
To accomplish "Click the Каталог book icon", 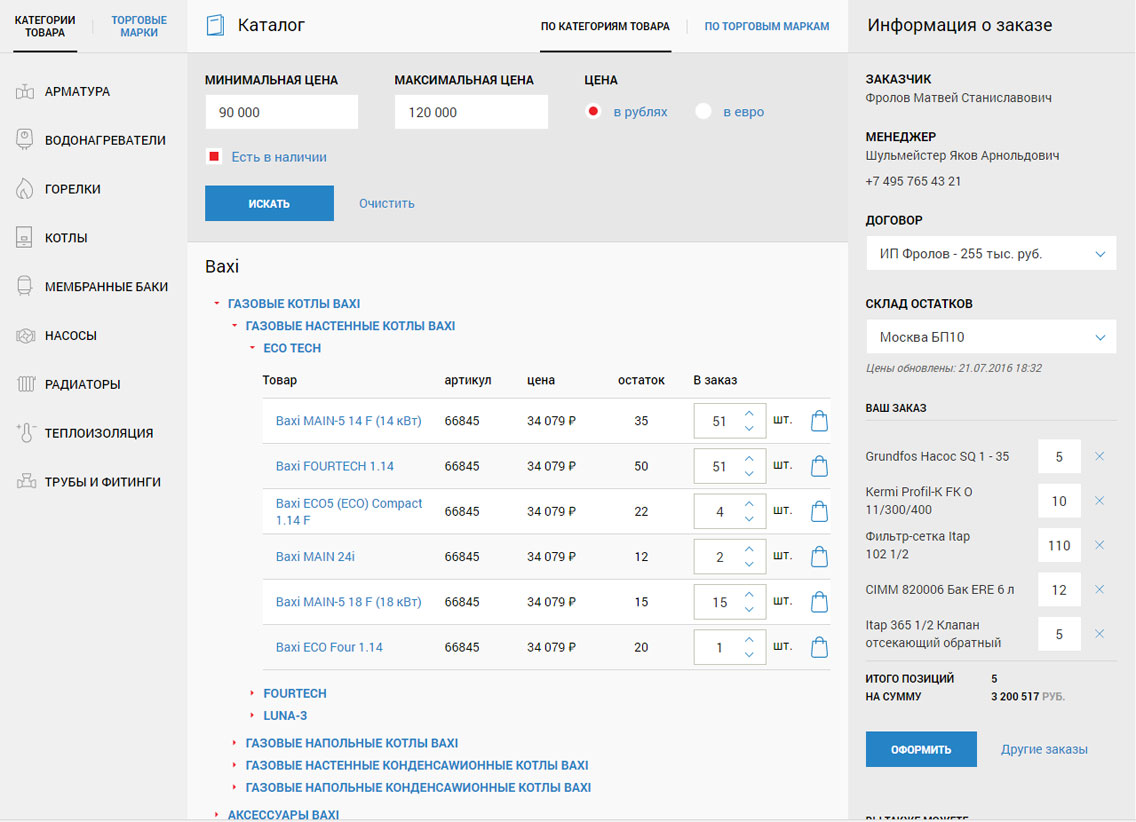I will coord(215,25).
